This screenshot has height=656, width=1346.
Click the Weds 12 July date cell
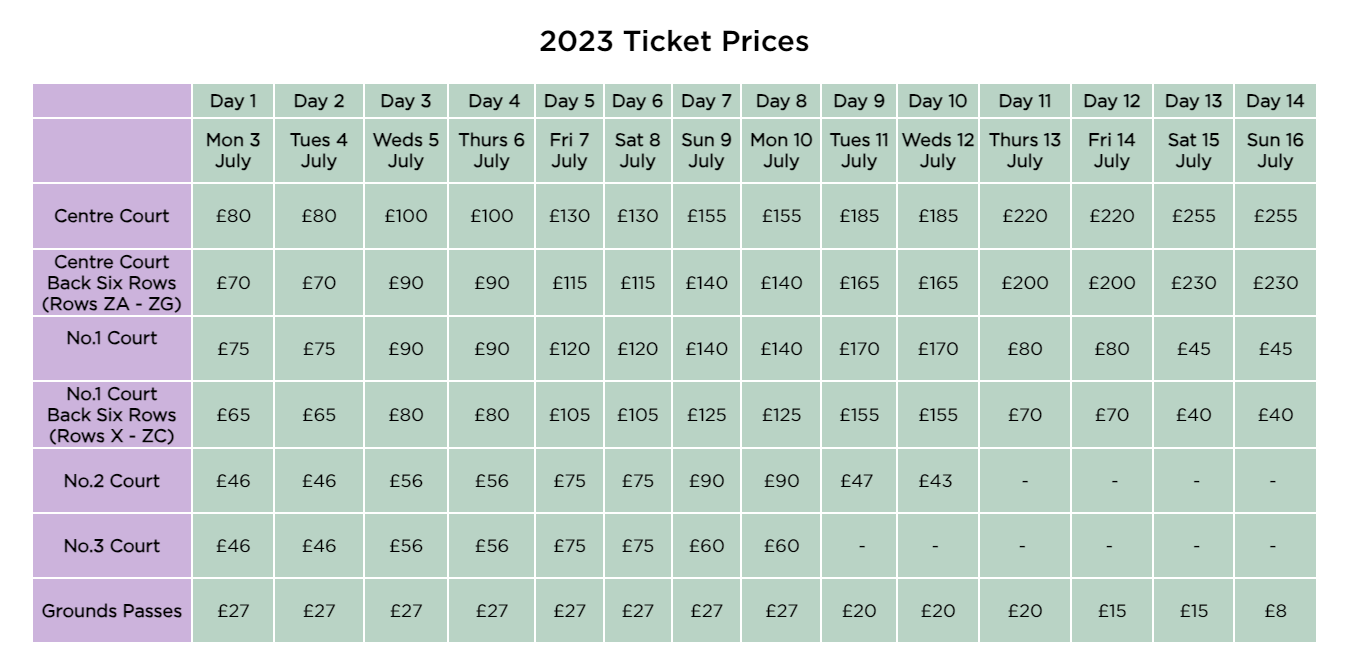point(937,150)
